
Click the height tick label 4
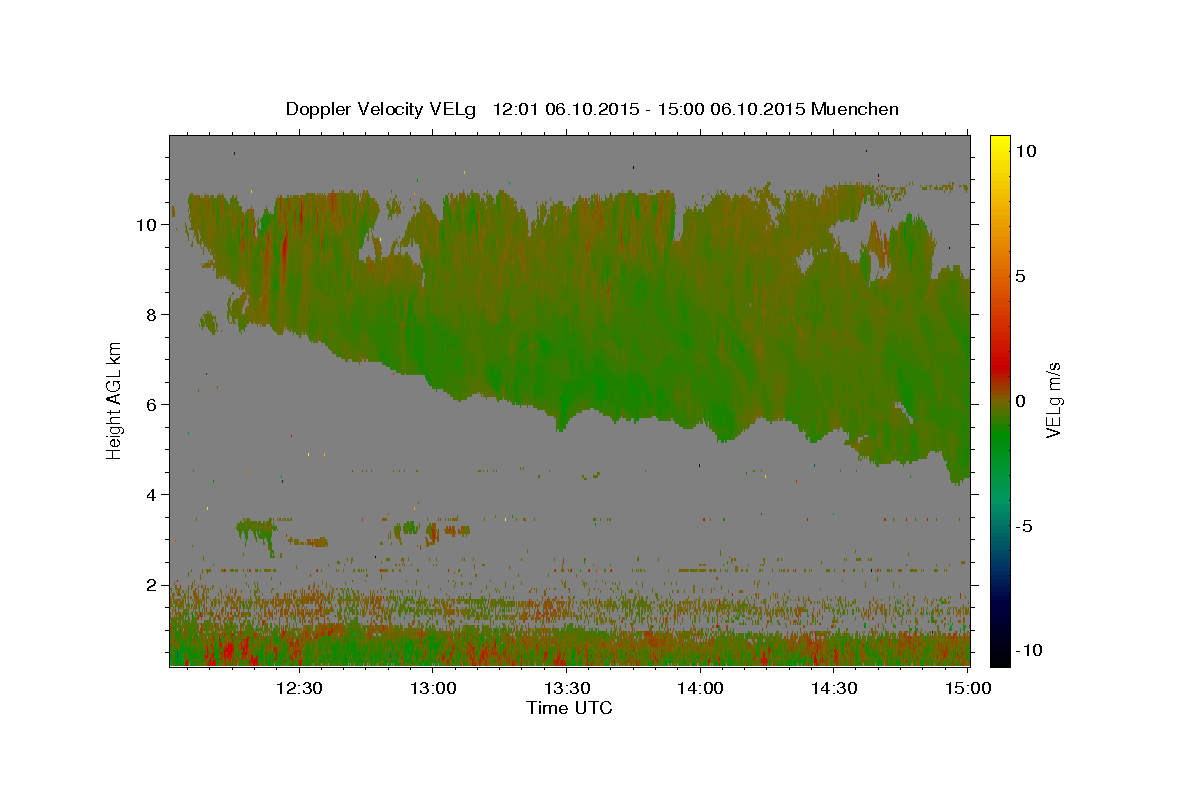pyautogui.click(x=152, y=494)
